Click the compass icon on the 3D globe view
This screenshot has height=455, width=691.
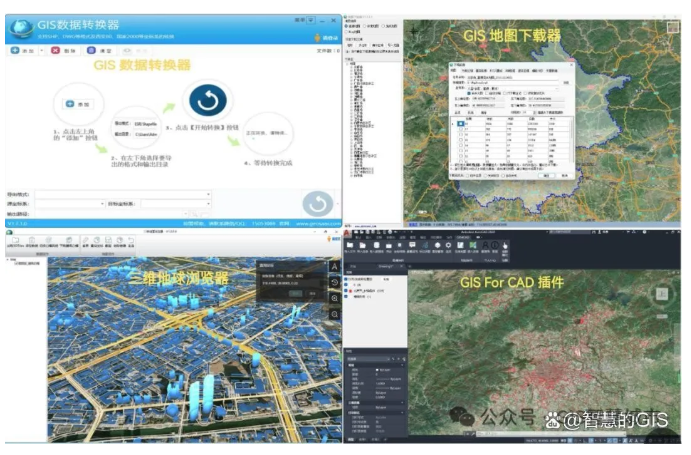click(334, 267)
